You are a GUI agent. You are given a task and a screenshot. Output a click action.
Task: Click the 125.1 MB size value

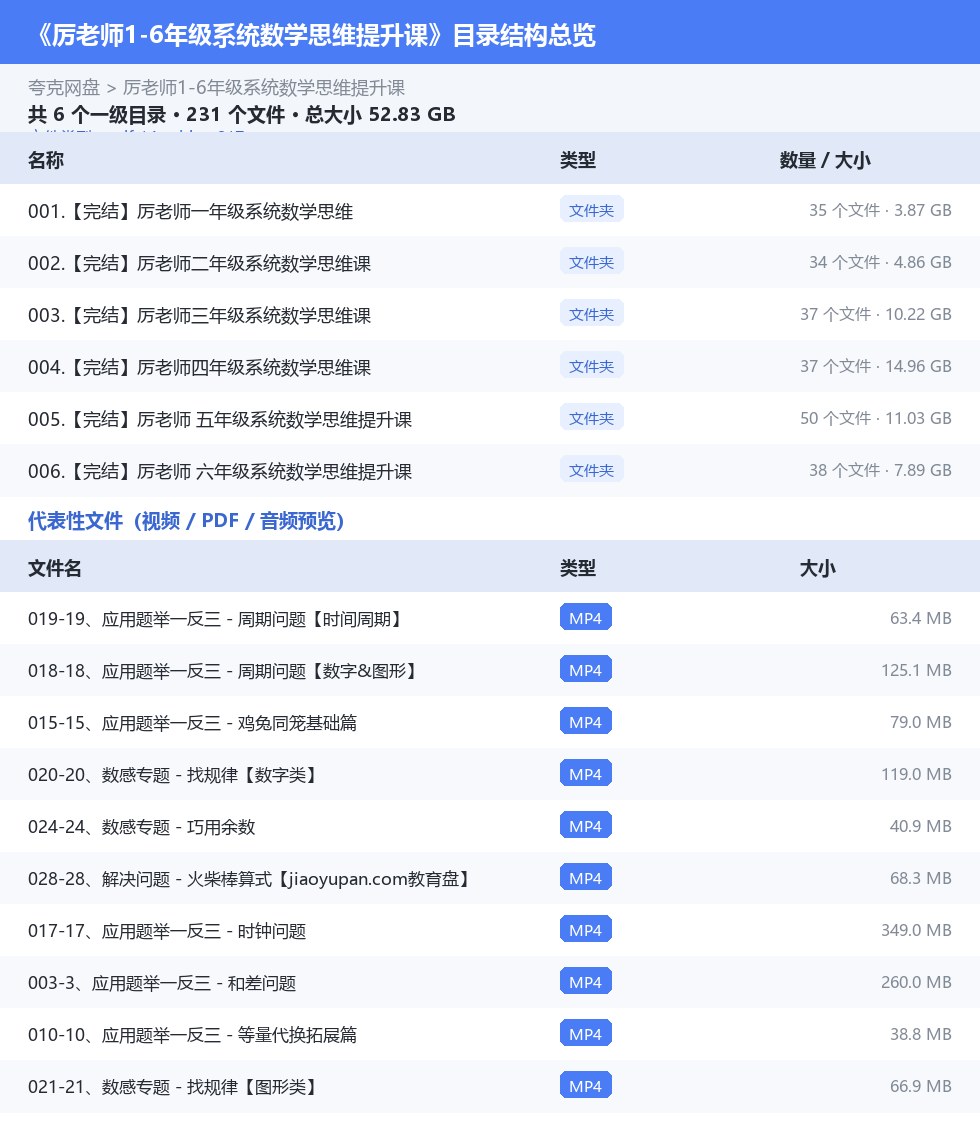point(917,670)
